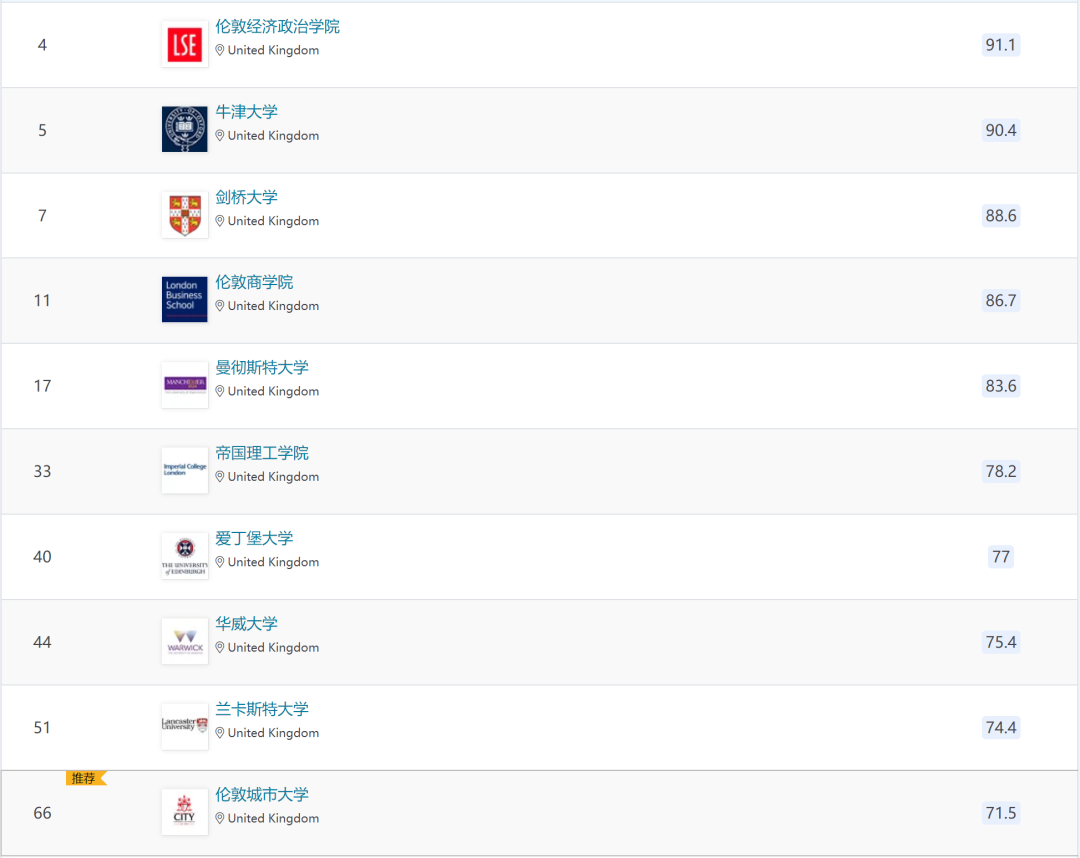
Task: Click the 推荐 badge on rank 66
Action: 86,778
